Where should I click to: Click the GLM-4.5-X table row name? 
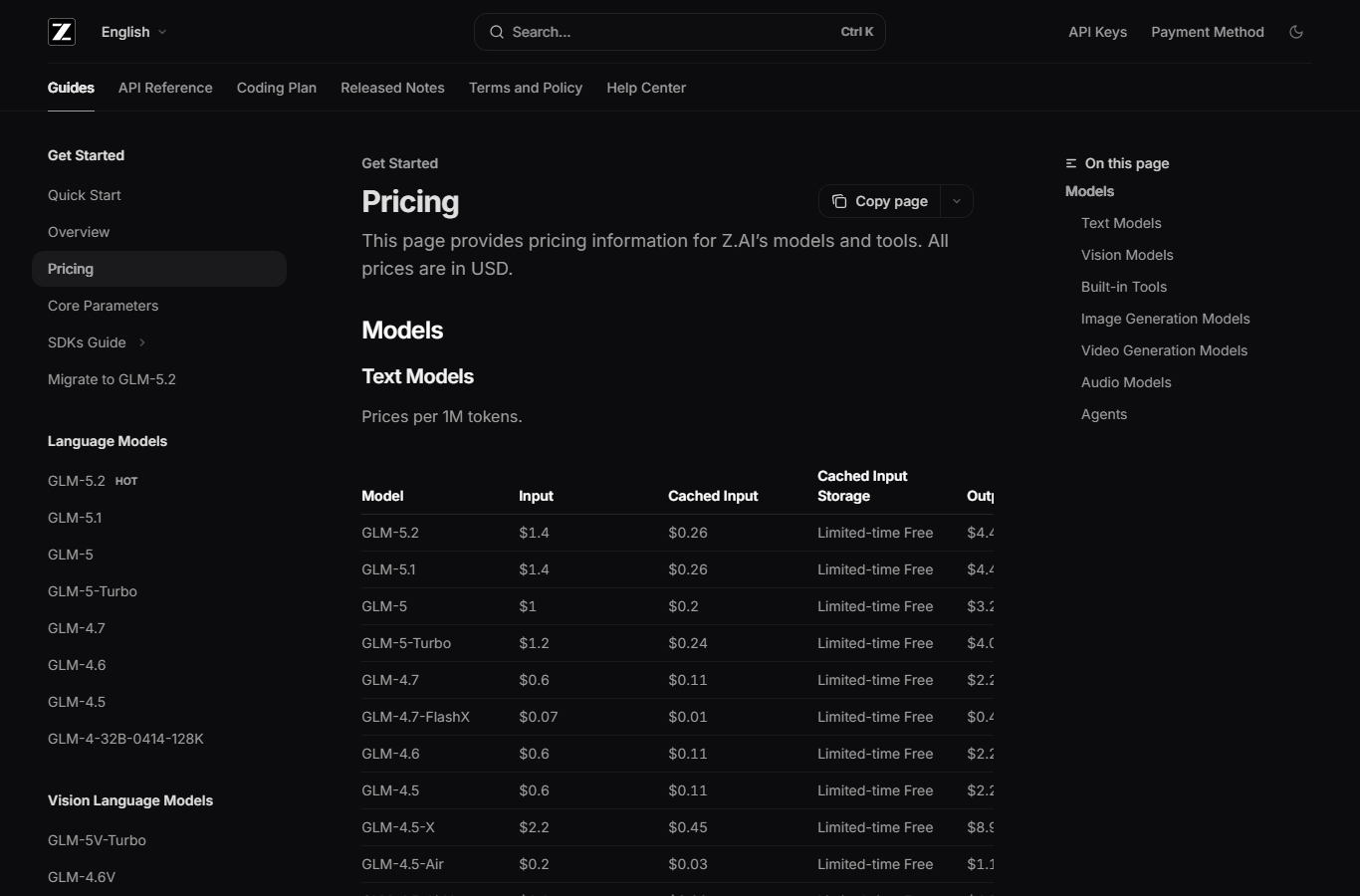coord(398,827)
